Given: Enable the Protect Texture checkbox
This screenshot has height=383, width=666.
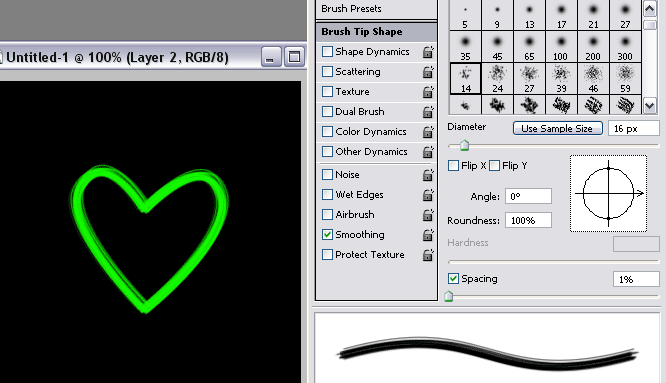Looking at the screenshot, I should pyautogui.click(x=327, y=254).
